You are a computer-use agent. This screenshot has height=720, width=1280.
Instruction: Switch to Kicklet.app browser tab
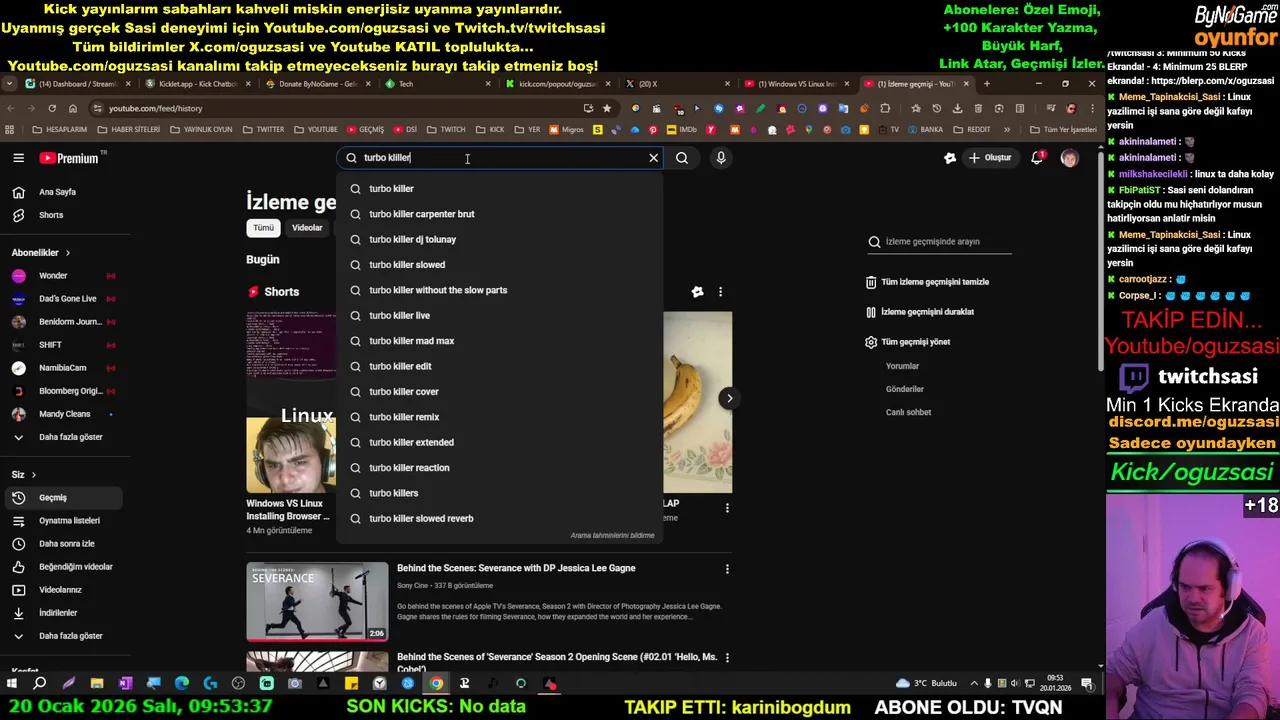point(197,84)
